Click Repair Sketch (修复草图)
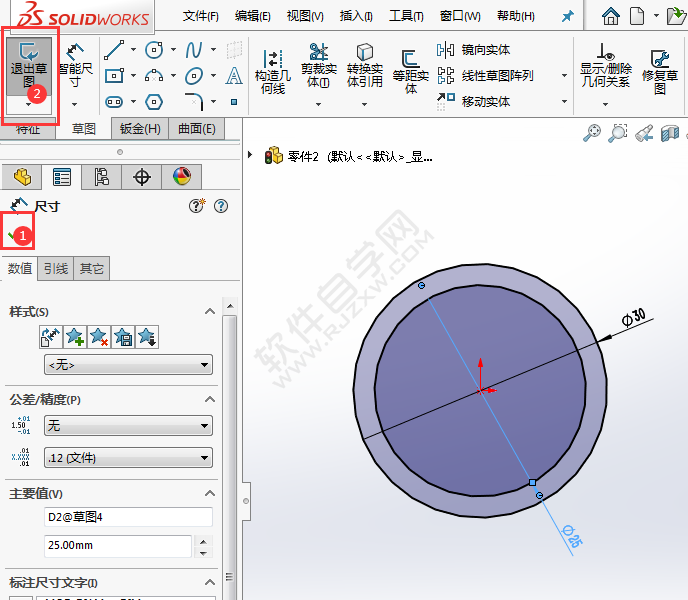 (x=660, y=72)
